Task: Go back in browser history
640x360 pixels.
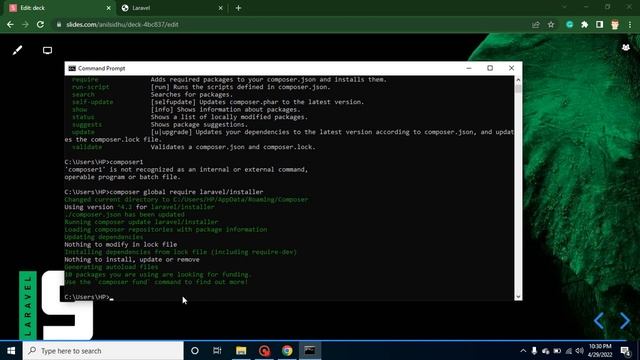Action: 10,24
